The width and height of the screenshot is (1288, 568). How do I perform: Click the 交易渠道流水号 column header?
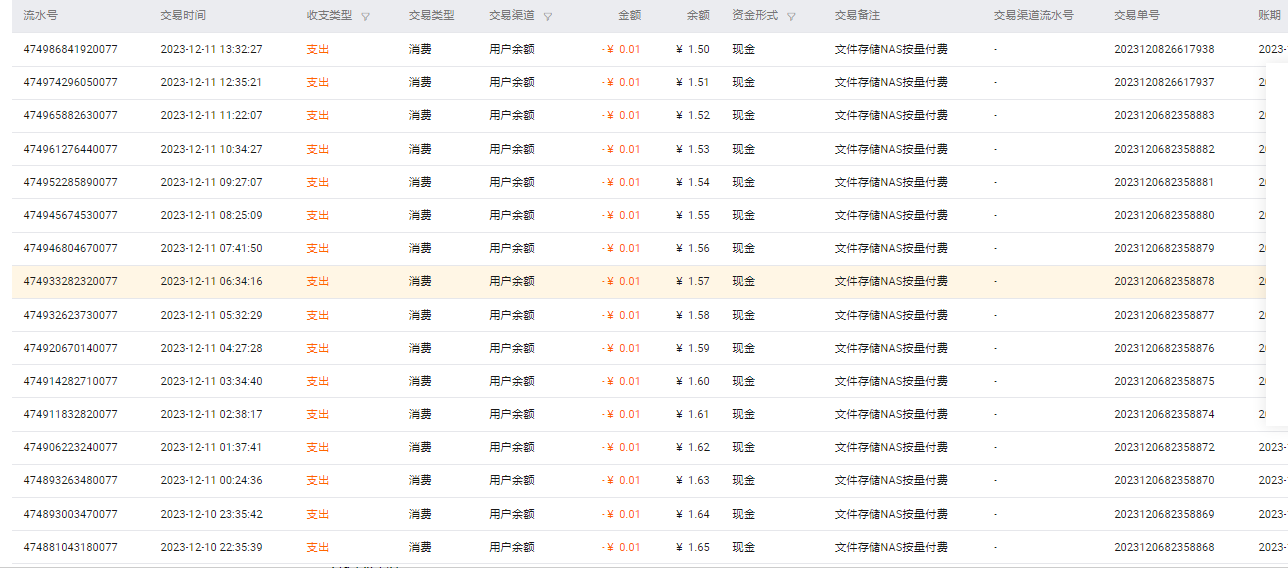1034,16
